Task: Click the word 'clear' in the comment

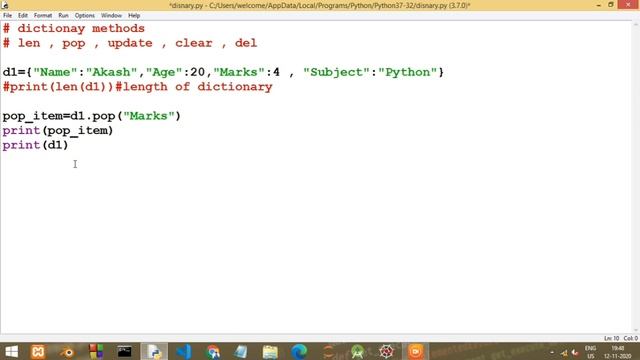Action: (x=193, y=43)
